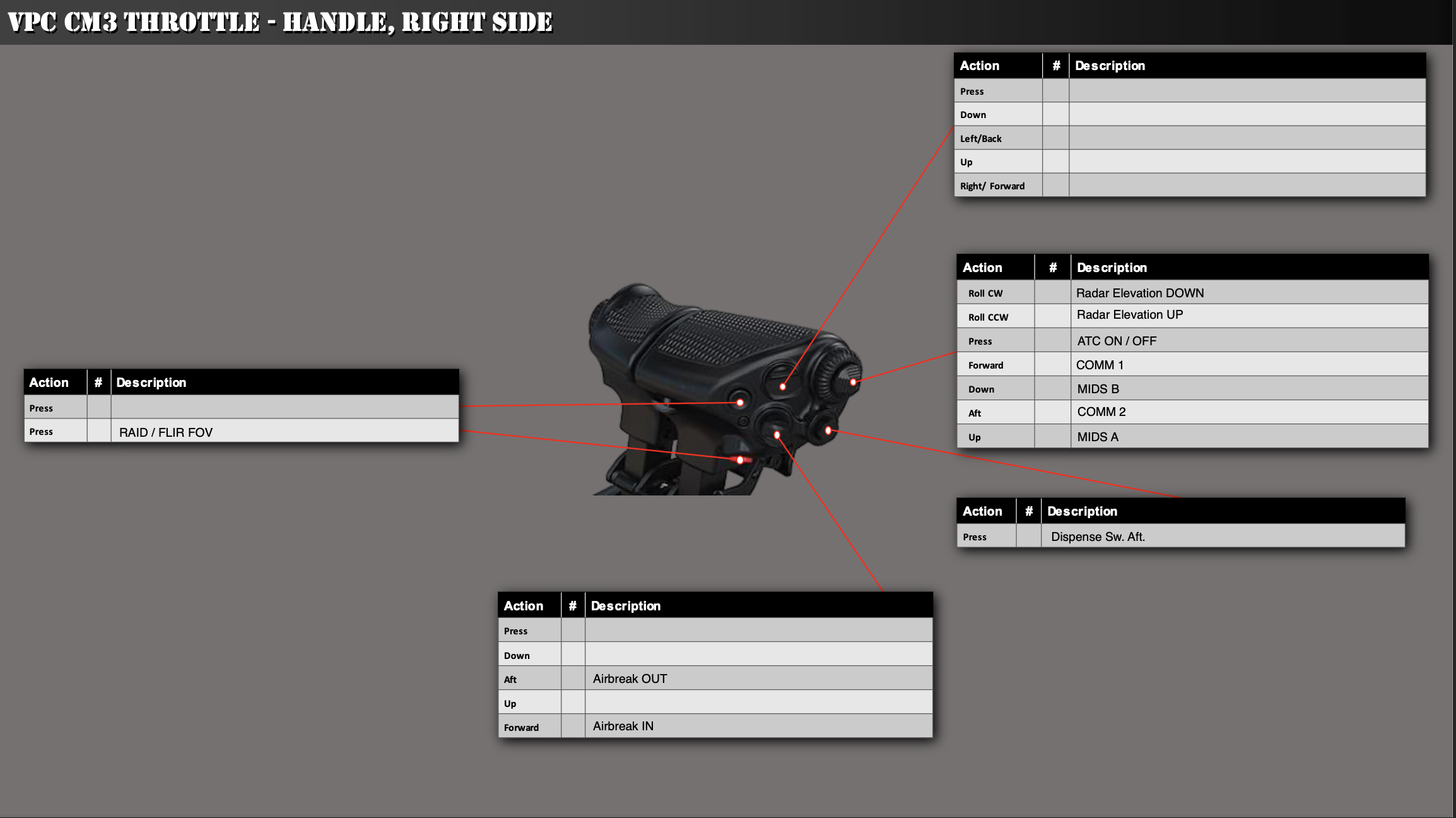Select the Radar Elevation DOWN cell
Screen dimensions: 1456x818
click(1139, 293)
